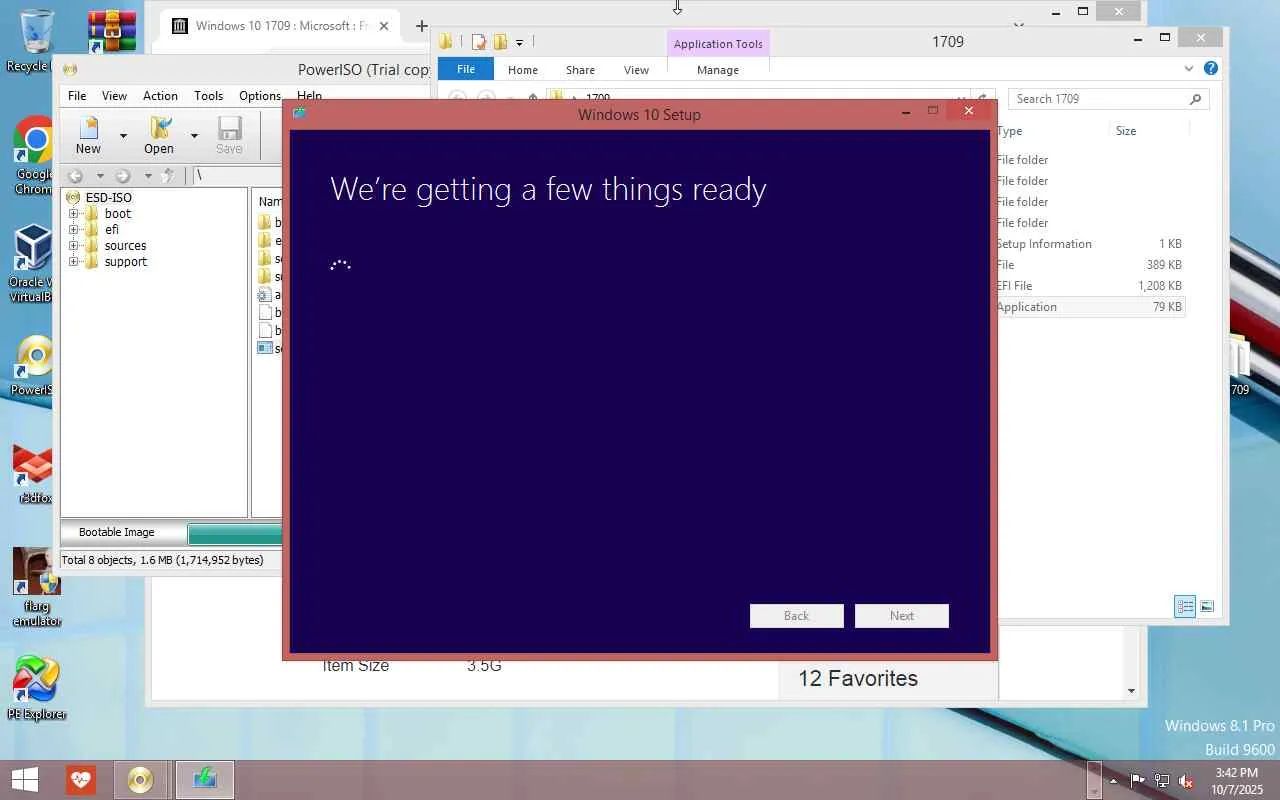The image size is (1280, 800).
Task: Click the properties icon in Explorer quick access toolbar
Action: 479,42
